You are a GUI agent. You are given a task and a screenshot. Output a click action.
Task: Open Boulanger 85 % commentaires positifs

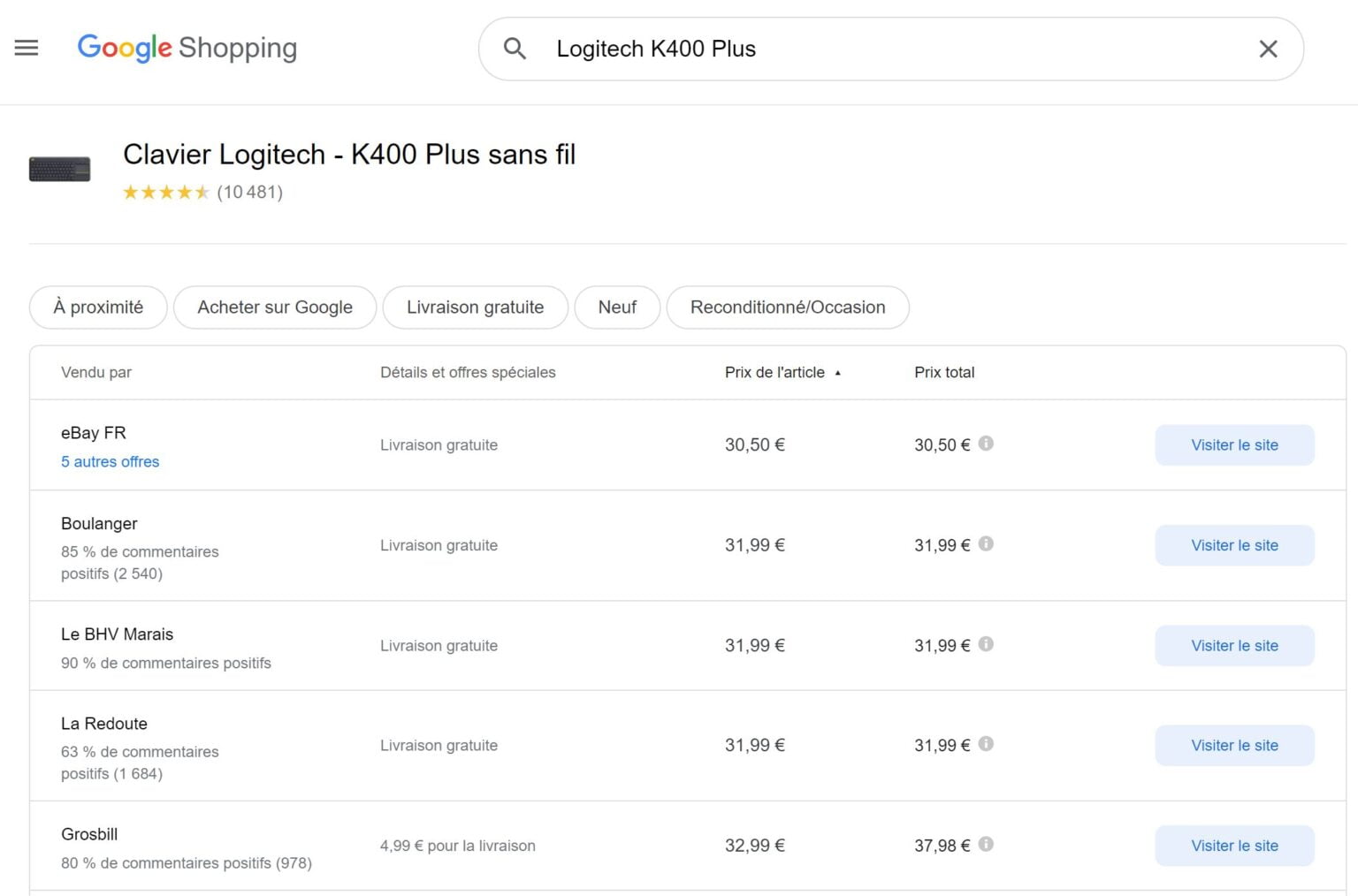pyautogui.click(x=140, y=562)
